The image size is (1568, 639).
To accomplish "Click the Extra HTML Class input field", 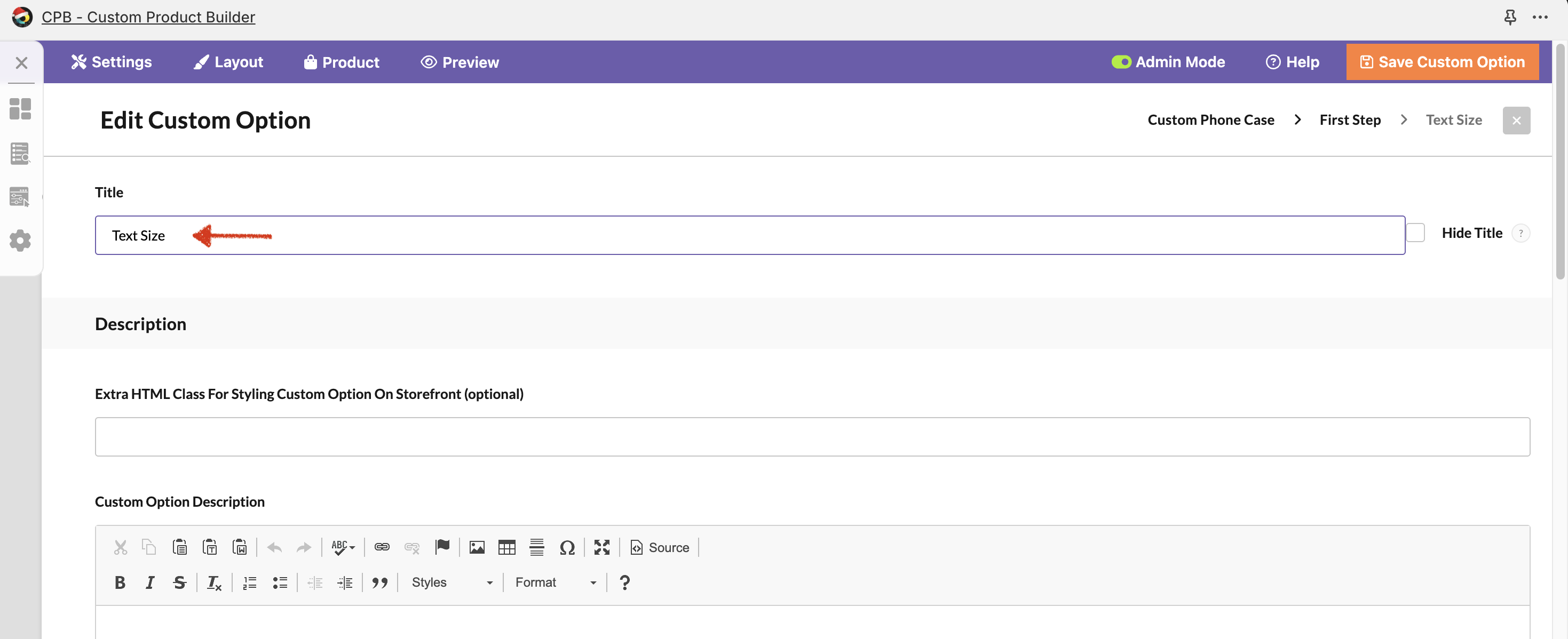I will click(812, 436).
